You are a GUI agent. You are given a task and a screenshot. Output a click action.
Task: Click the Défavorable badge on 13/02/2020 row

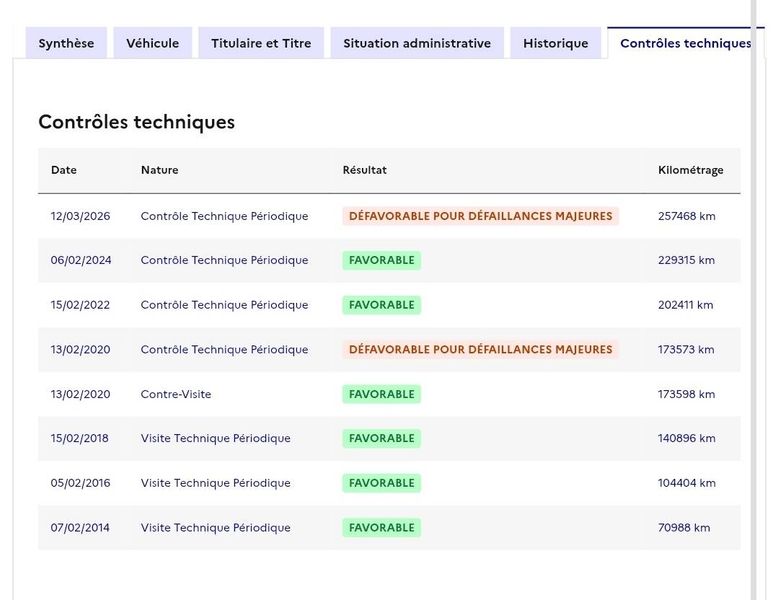click(480, 349)
